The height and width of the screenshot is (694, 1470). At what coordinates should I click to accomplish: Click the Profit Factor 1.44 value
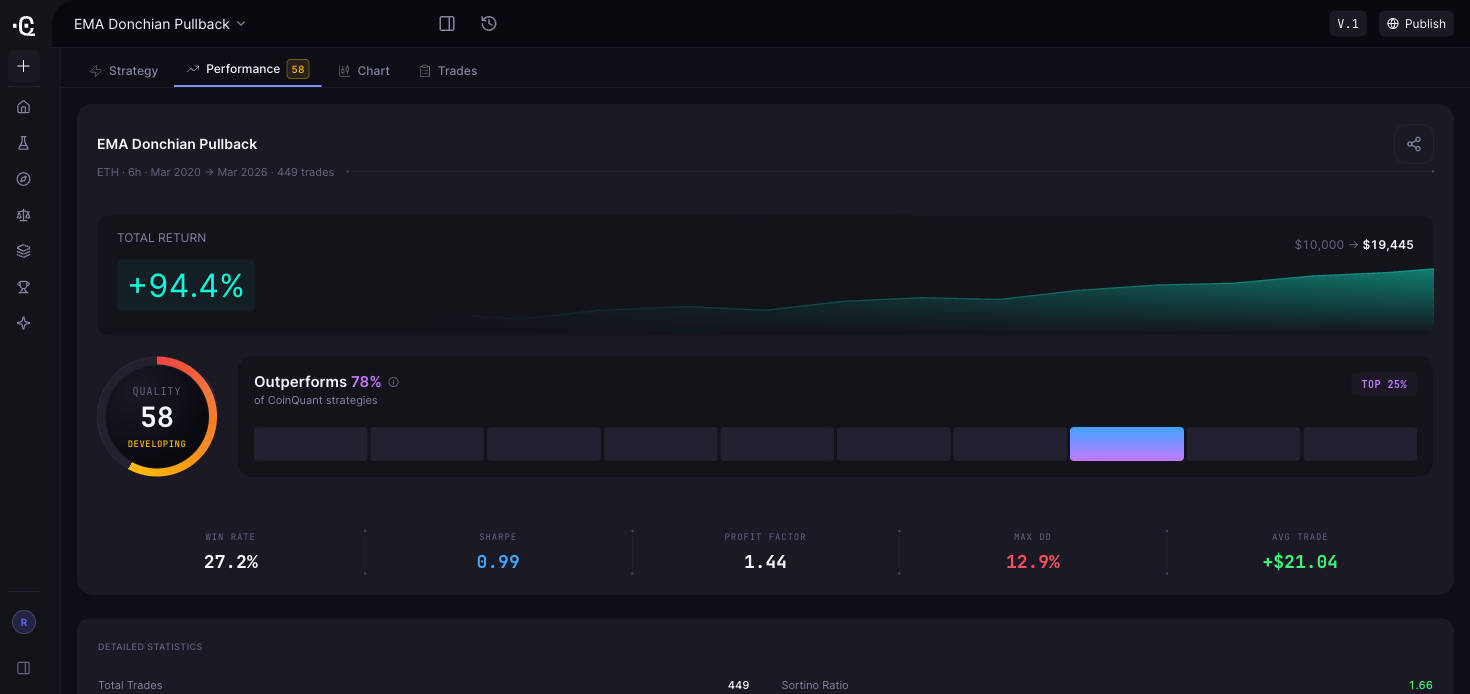(x=765, y=562)
